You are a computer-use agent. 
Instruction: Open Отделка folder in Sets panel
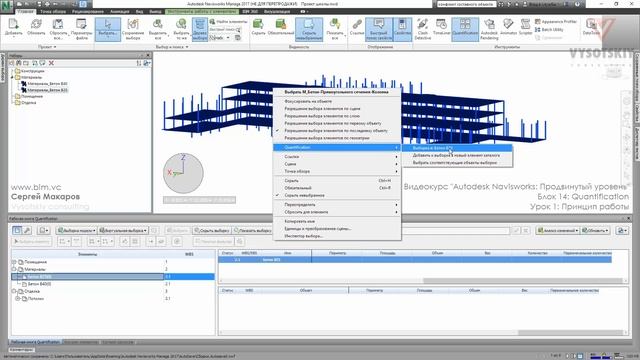(x=28, y=103)
